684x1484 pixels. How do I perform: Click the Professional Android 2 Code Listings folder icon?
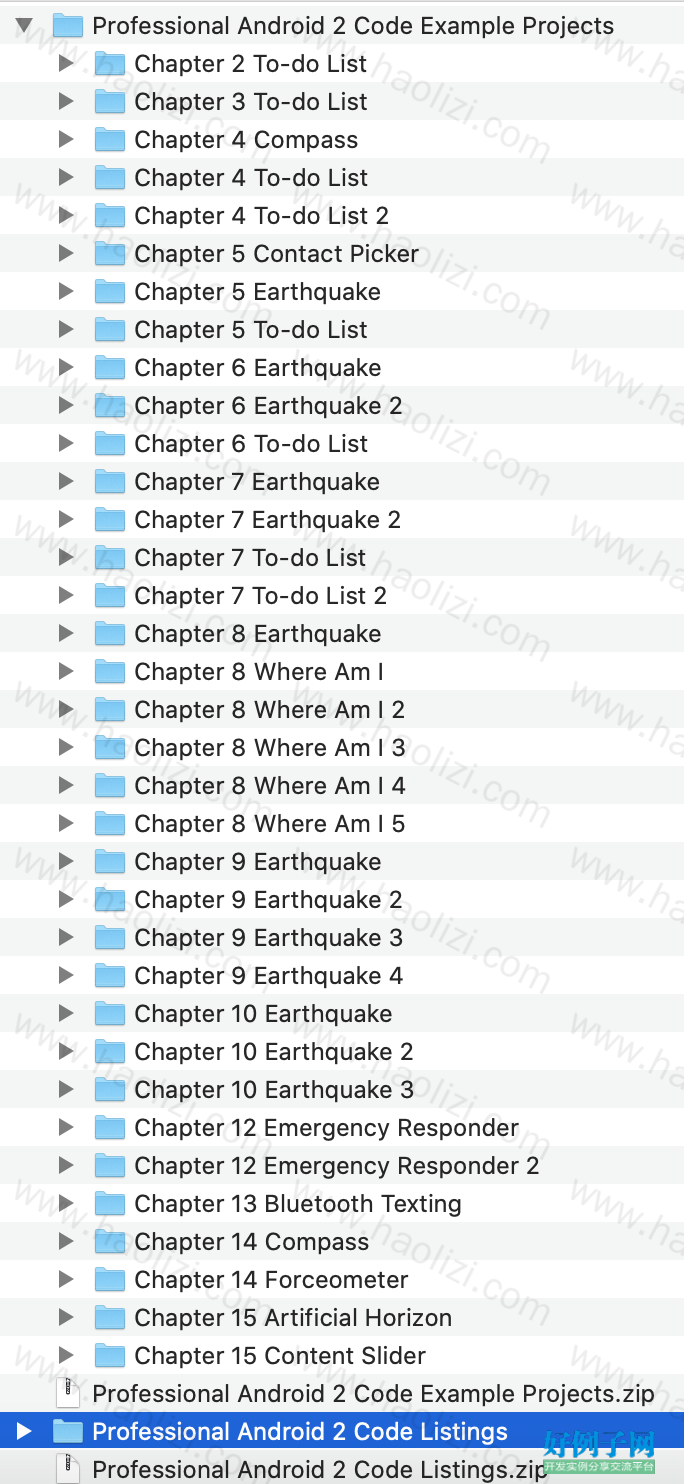(x=67, y=1432)
